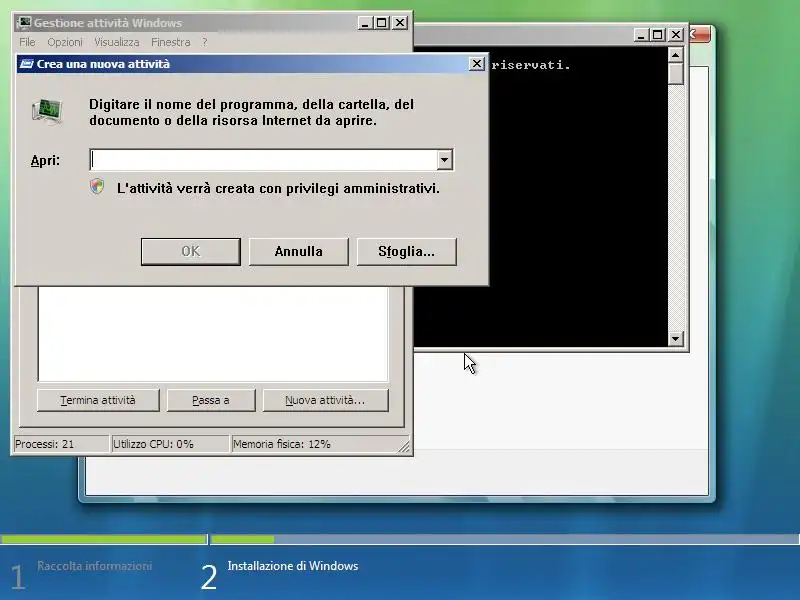800x600 pixels.
Task: Minimize the command prompt window
Action: 641,35
